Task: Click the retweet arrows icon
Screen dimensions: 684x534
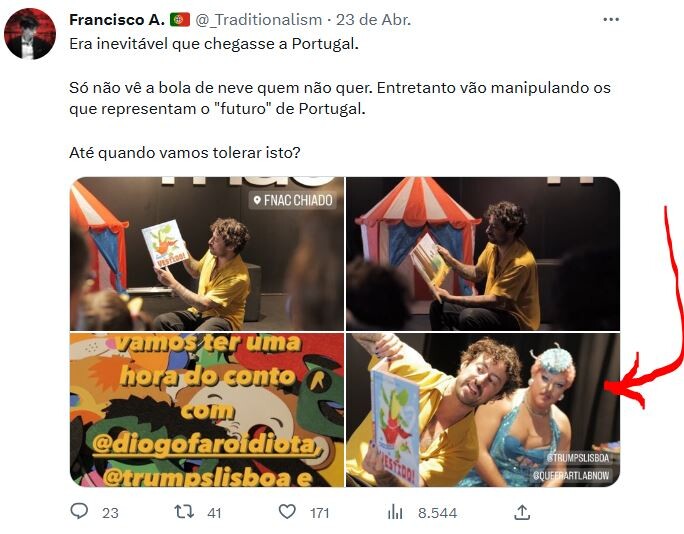Action: pos(184,512)
